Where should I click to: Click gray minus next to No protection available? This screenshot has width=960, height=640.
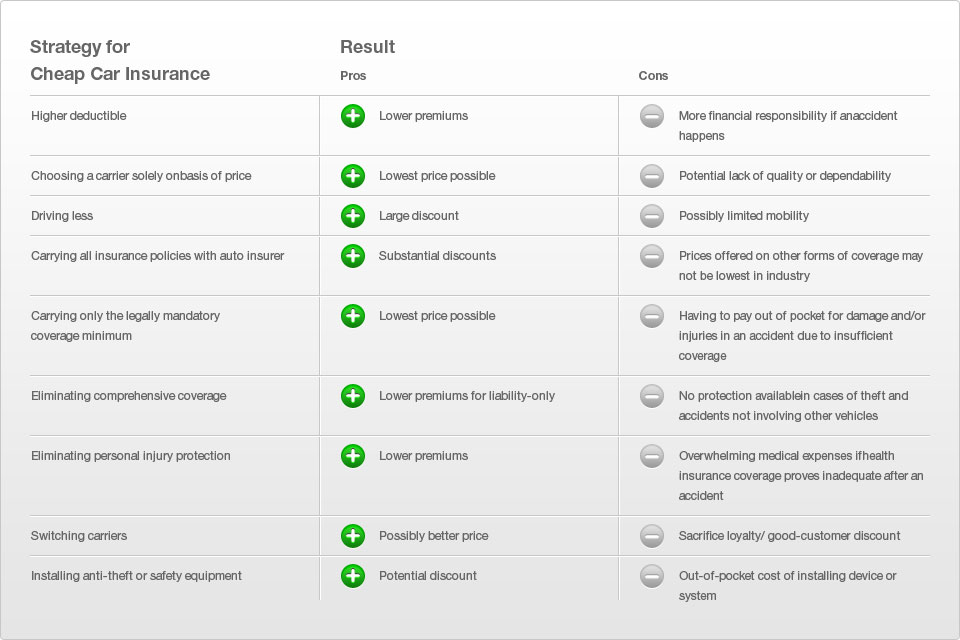(x=652, y=396)
